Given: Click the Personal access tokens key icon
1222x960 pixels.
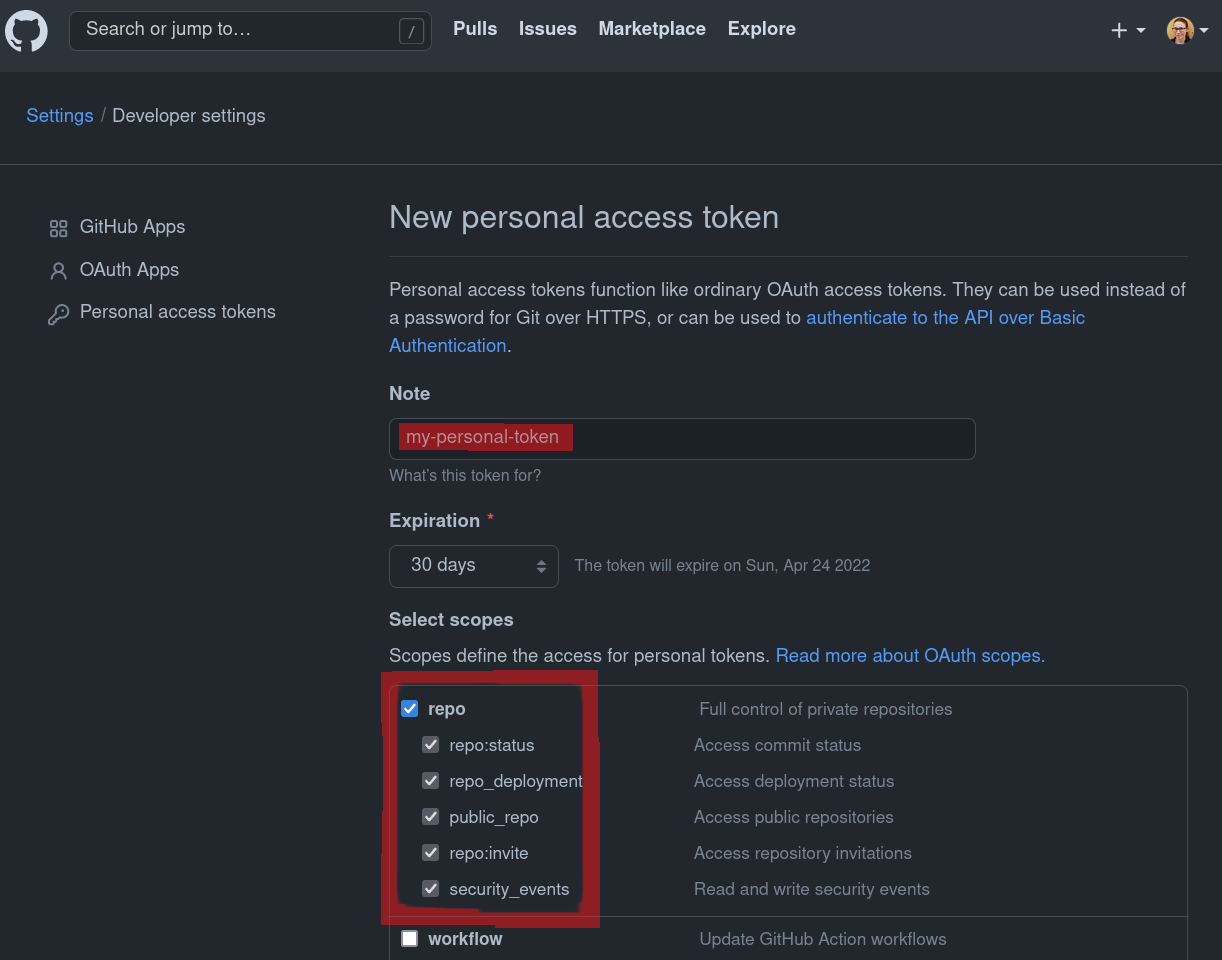Looking at the screenshot, I should [x=58, y=314].
